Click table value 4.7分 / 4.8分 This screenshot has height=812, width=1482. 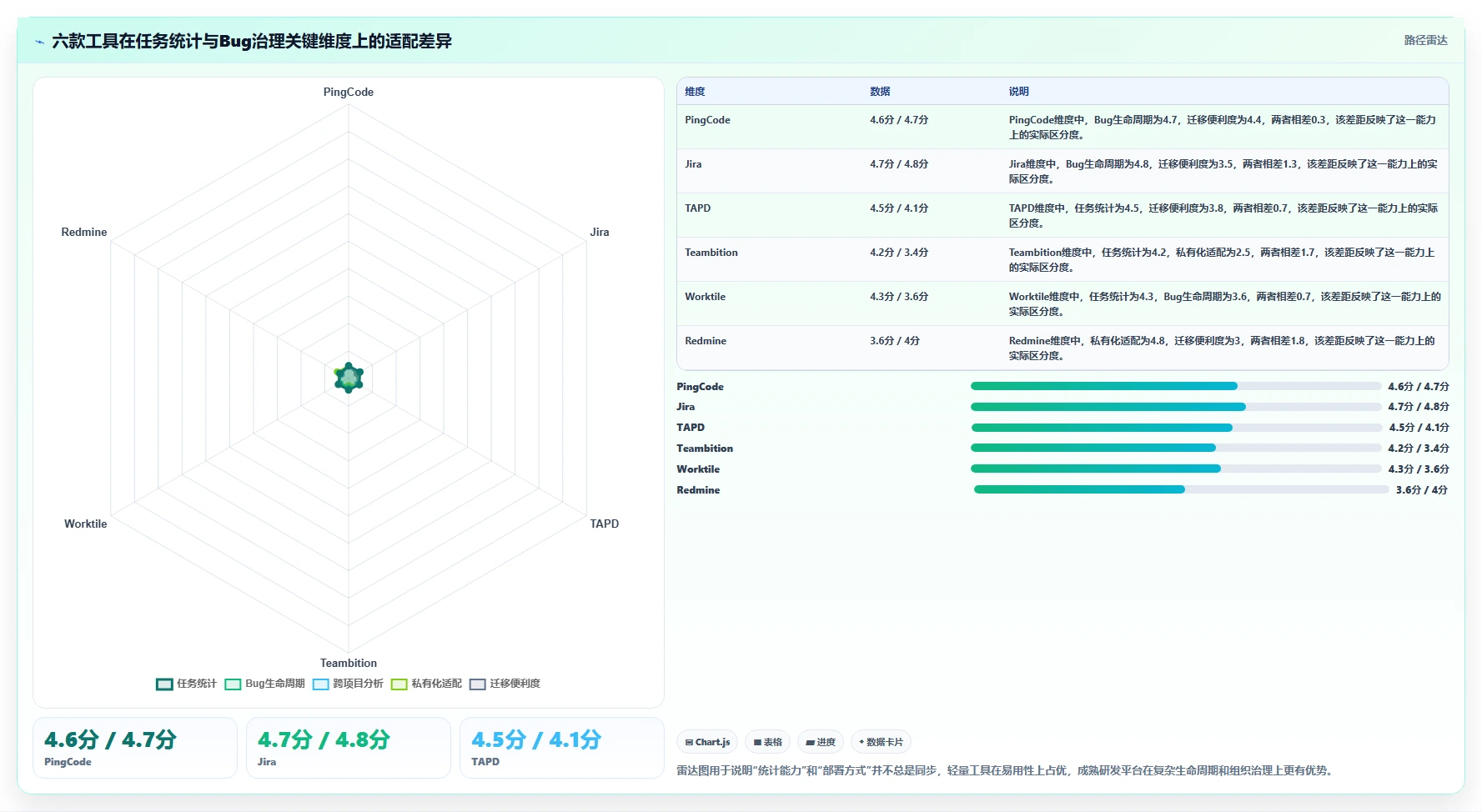[899, 164]
